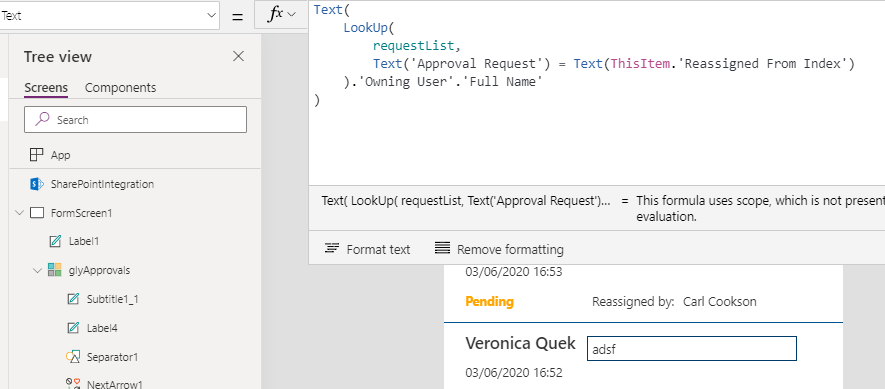Viewport: 885px width, 389px height.
Task: Click the adsf text input field
Action: 692,349
